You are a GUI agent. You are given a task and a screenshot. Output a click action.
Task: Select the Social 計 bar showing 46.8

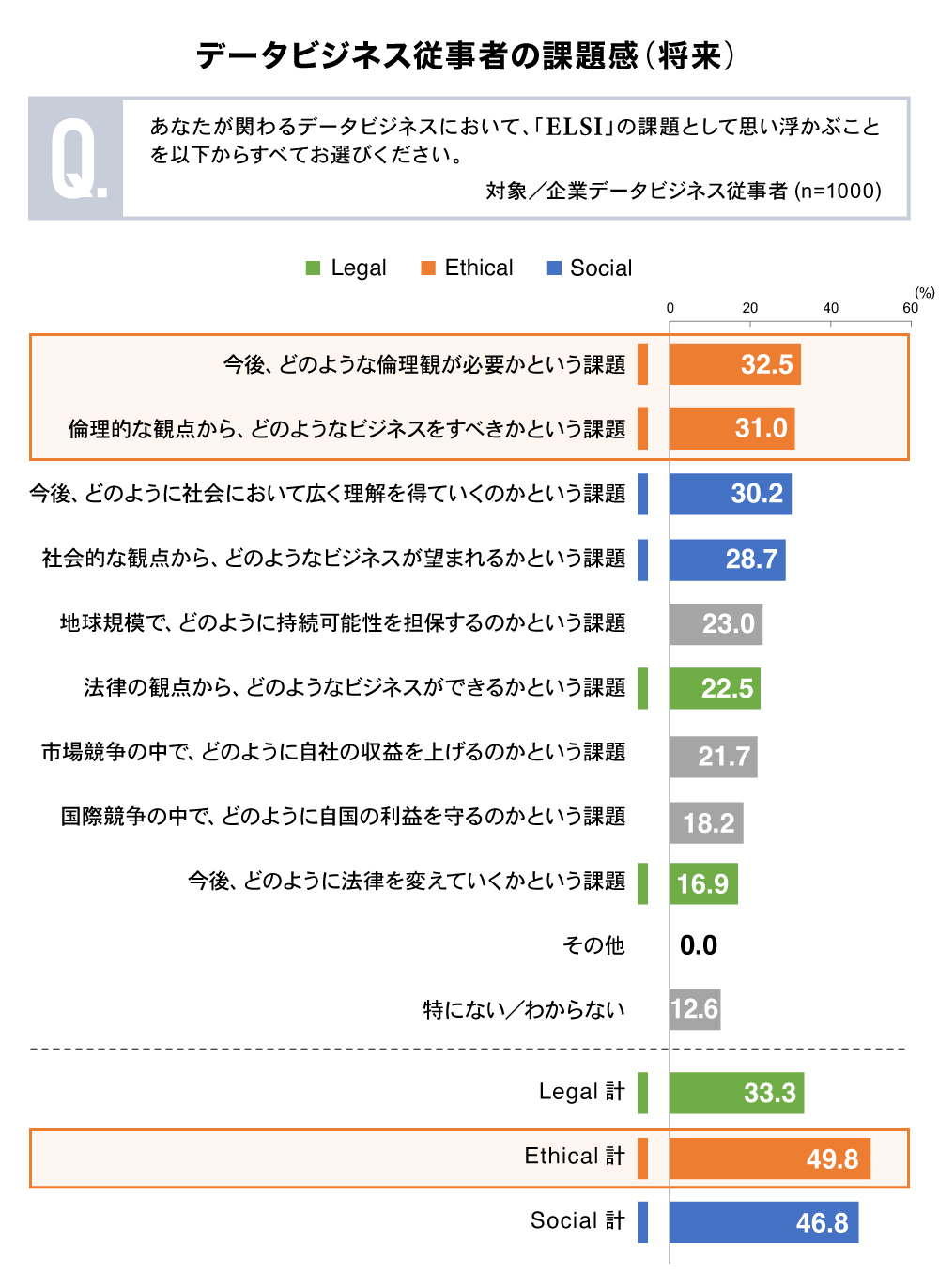pyautogui.click(x=763, y=1222)
